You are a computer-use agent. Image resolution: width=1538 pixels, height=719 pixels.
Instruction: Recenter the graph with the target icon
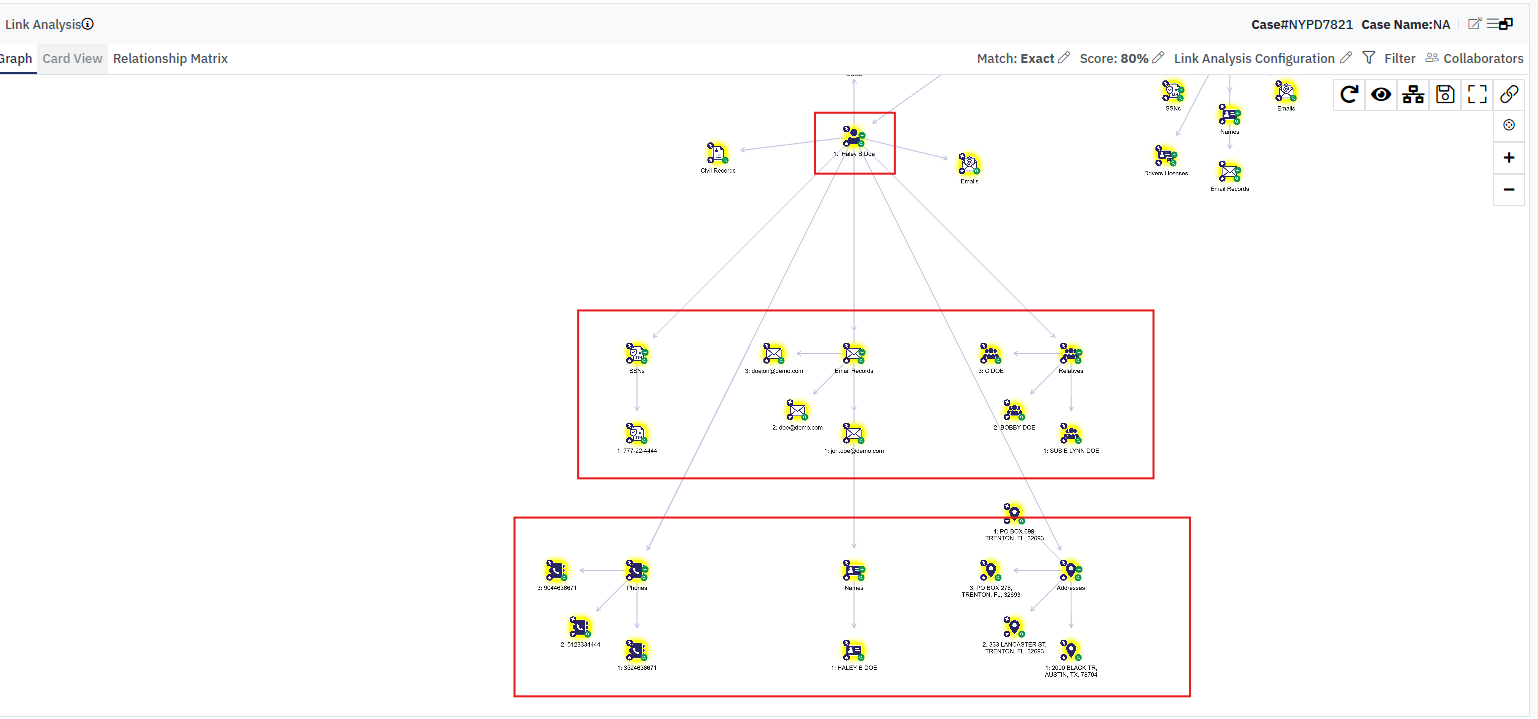tap(1509, 125)
